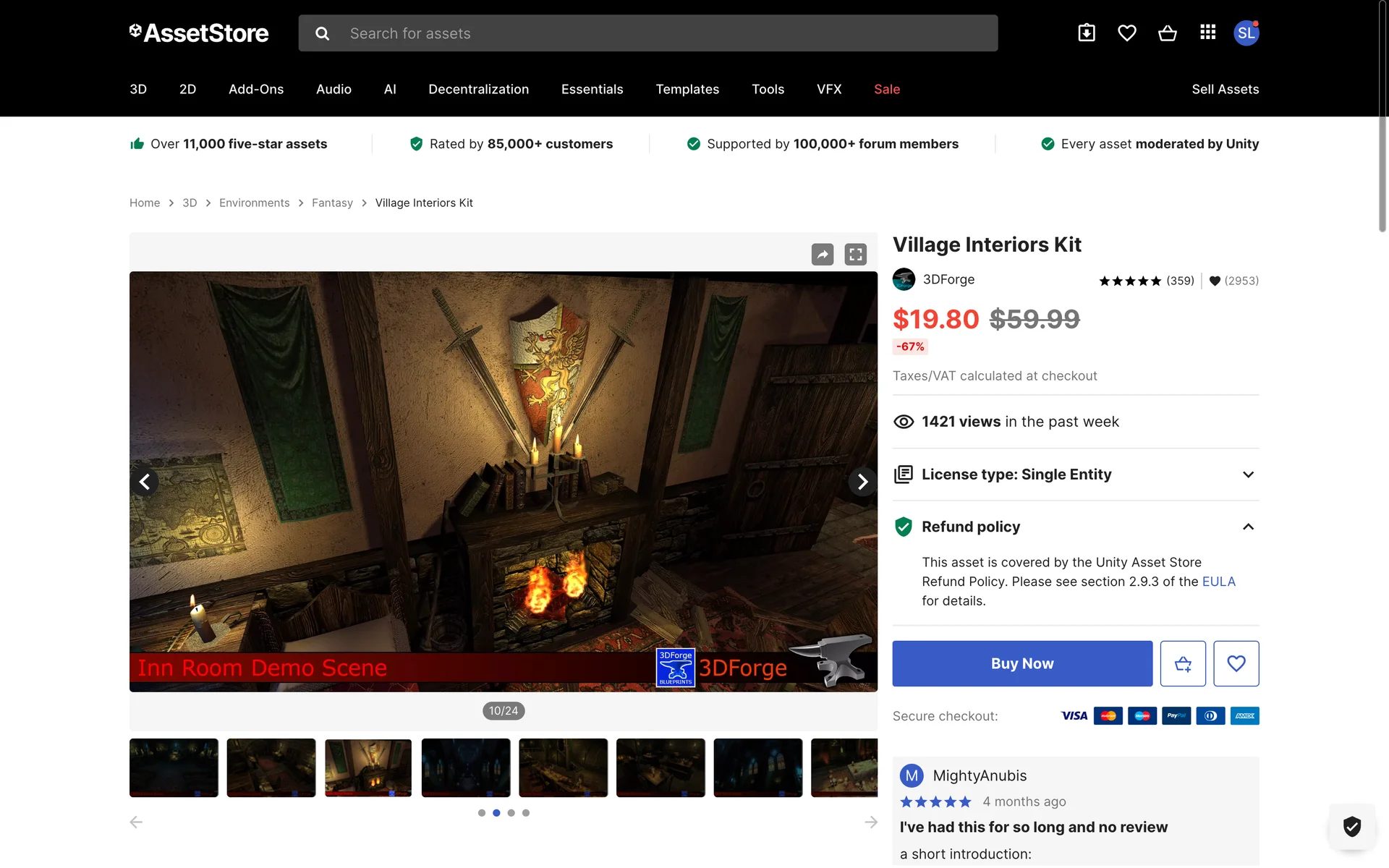
Task: Open the shopping cart basket icon
Action: pos(1167,33)
